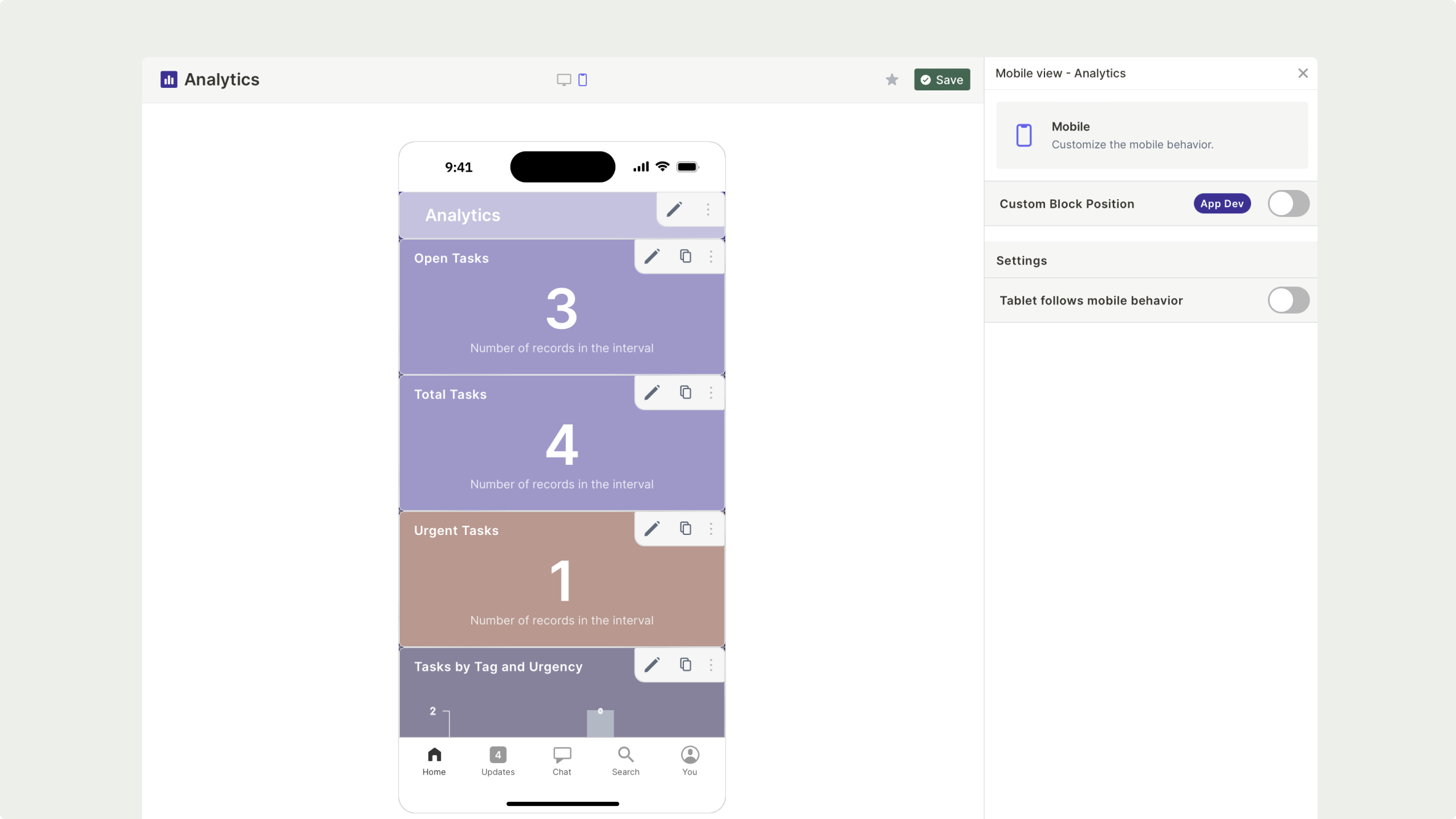1456x819 pixels.
Task: Click the App Dev badge
Action: click(x=1222, y=204)
